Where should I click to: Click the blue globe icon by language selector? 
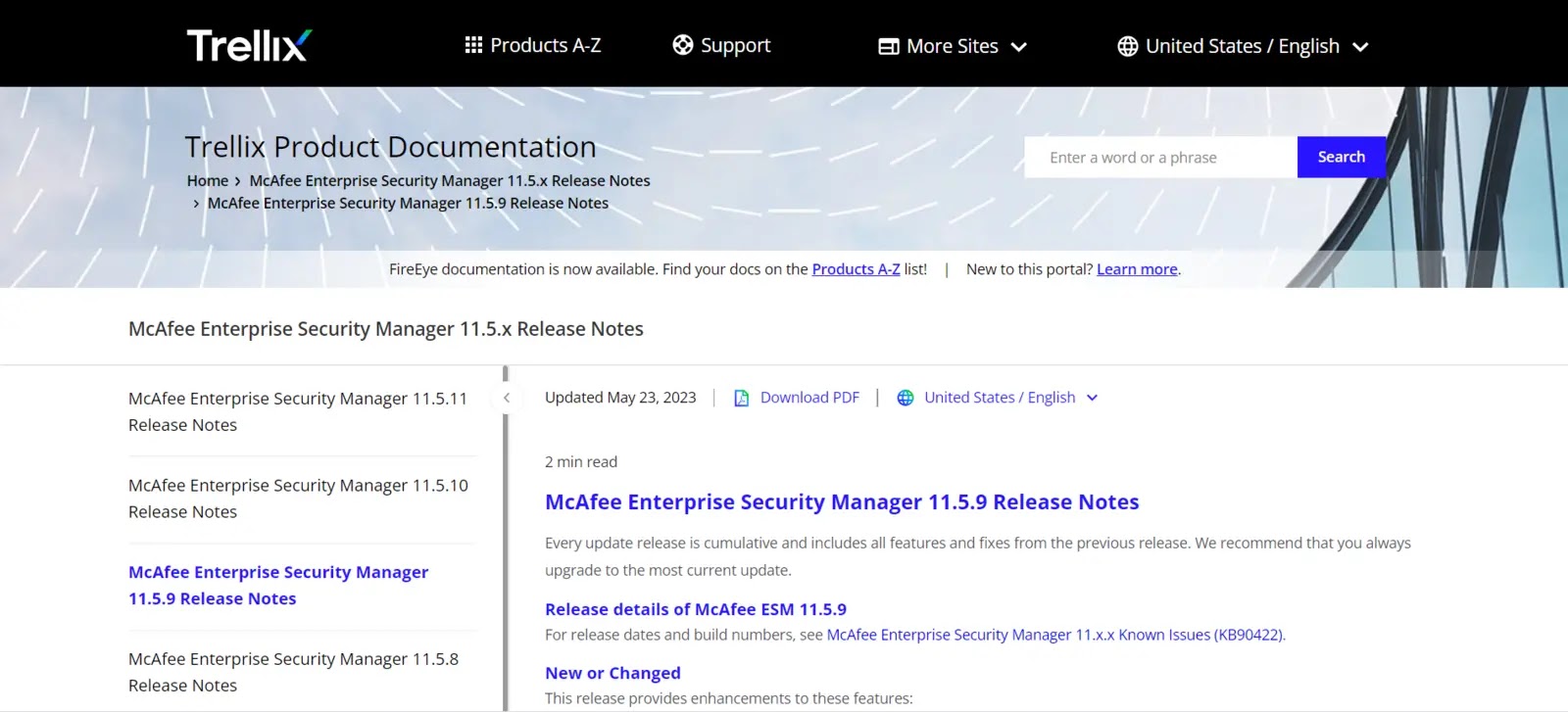pyautogui.click(x=906, y=398)
